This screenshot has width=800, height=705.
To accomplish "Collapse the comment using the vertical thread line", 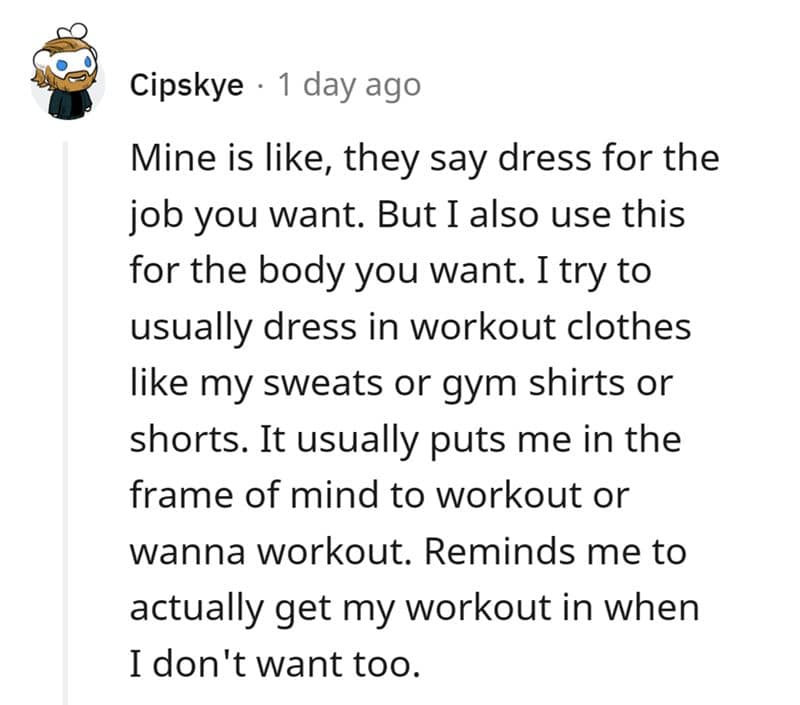I will point(67,420).
